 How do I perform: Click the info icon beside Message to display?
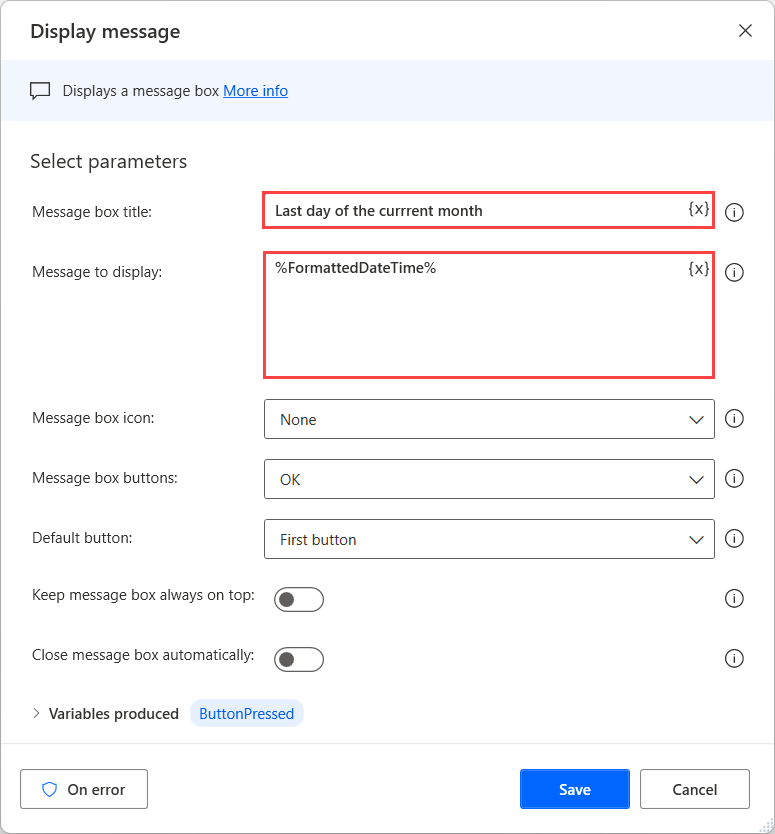point(734,271)
